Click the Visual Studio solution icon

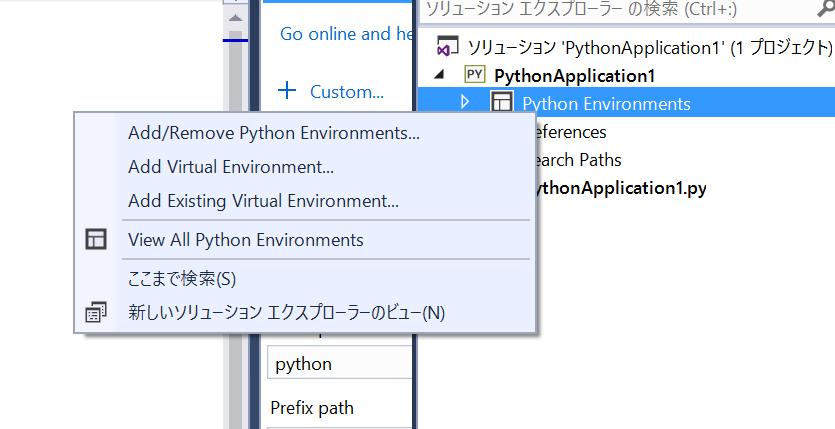click(x=448, y=47)
